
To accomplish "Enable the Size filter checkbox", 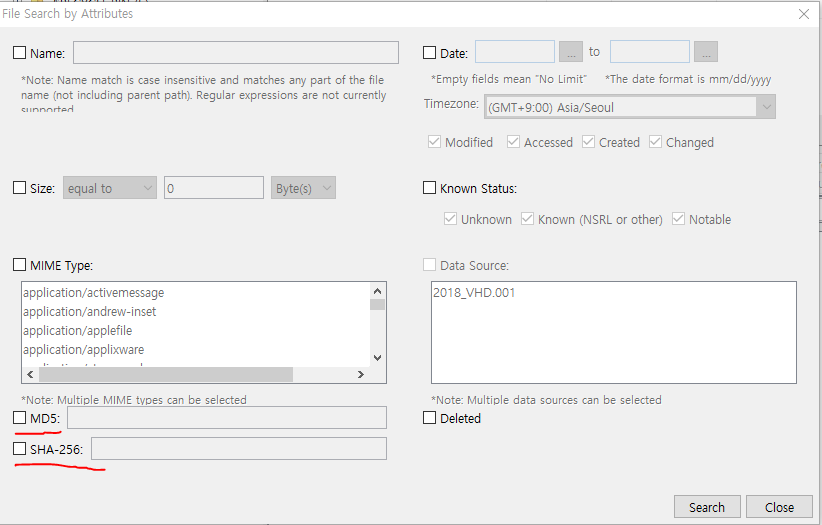I will pyautogui.click(x=19, y=188).
